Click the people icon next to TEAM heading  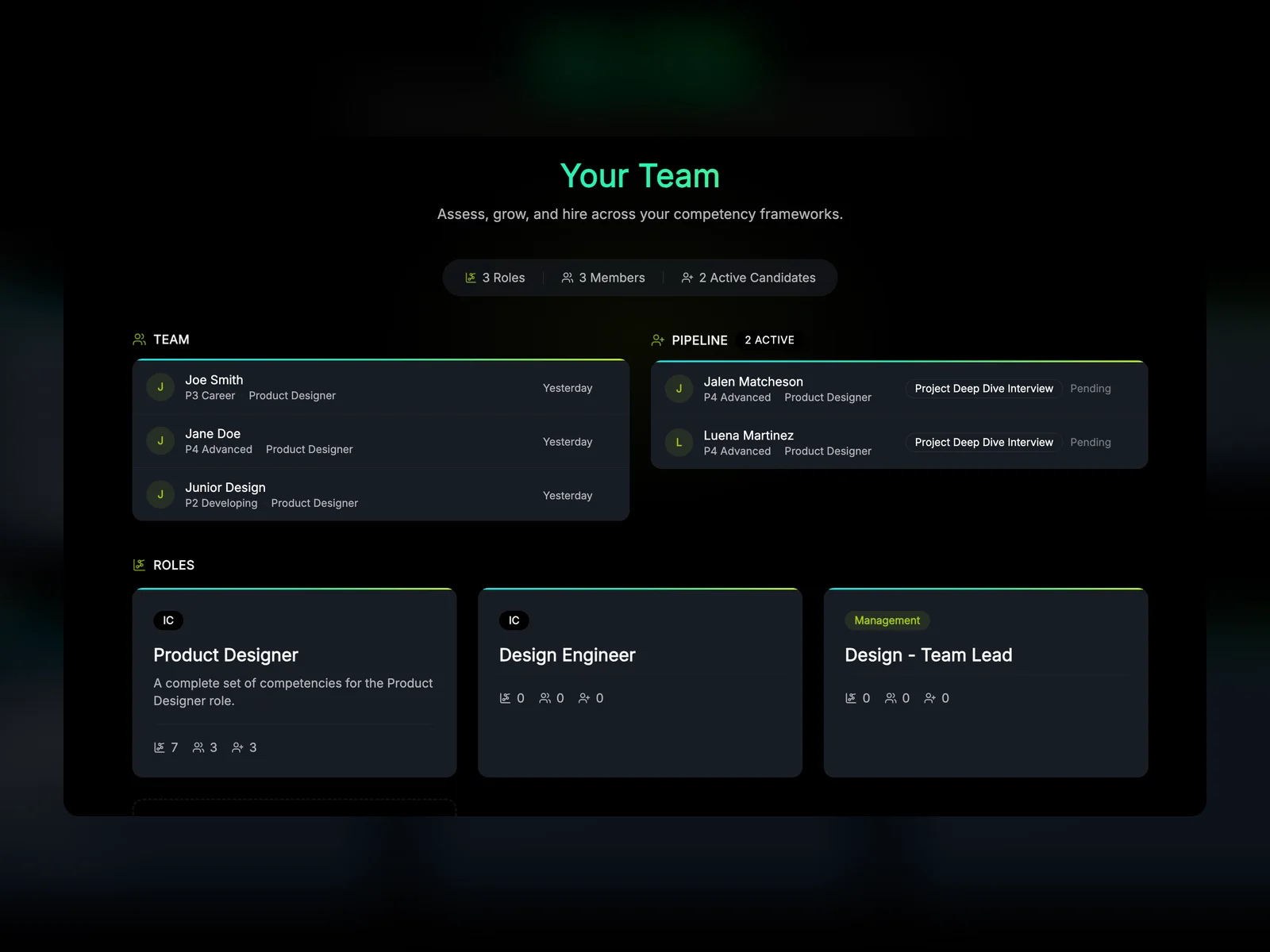tap(140, 340)
